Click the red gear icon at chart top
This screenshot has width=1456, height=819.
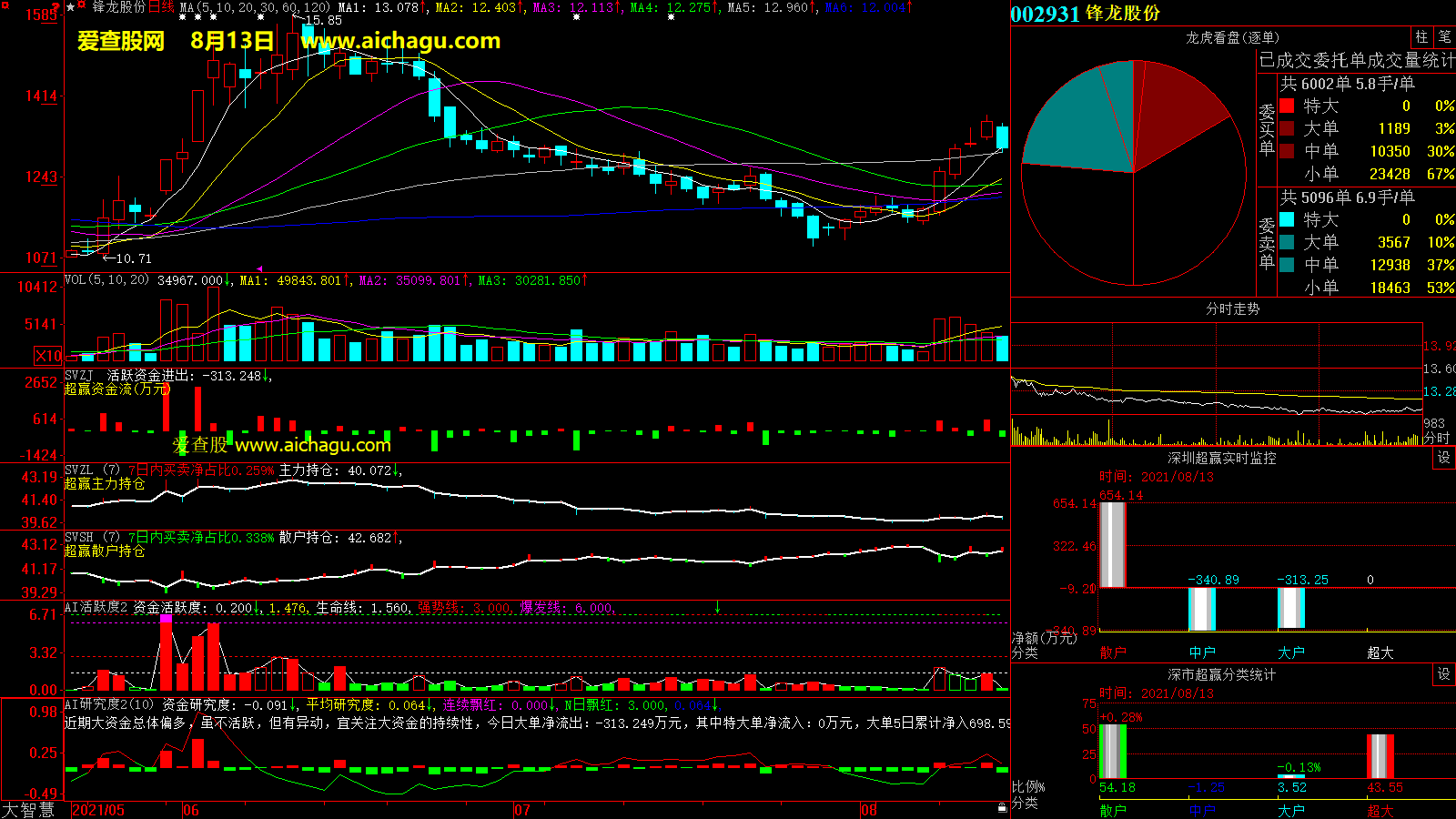82,5
